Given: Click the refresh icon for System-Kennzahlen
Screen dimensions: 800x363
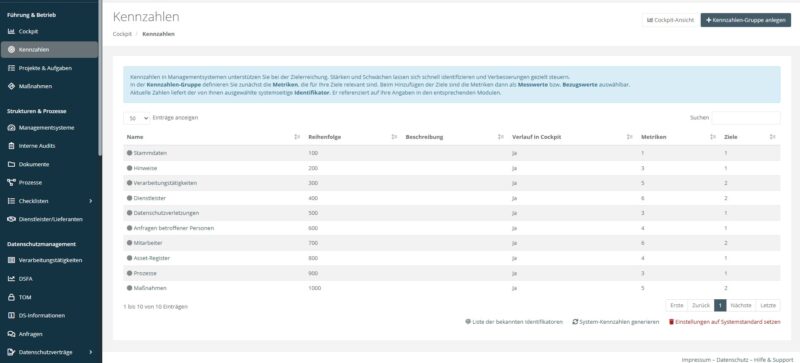Looking at the screenshot, I should coord(575,322).
